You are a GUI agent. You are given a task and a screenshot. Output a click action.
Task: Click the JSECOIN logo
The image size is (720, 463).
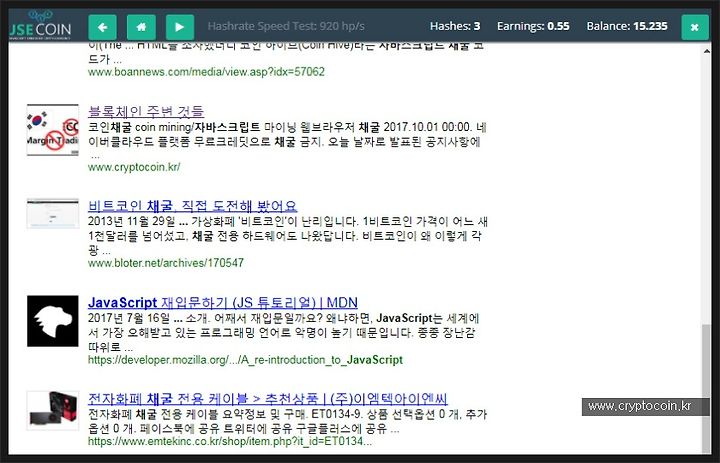click(x=40, y=26)
